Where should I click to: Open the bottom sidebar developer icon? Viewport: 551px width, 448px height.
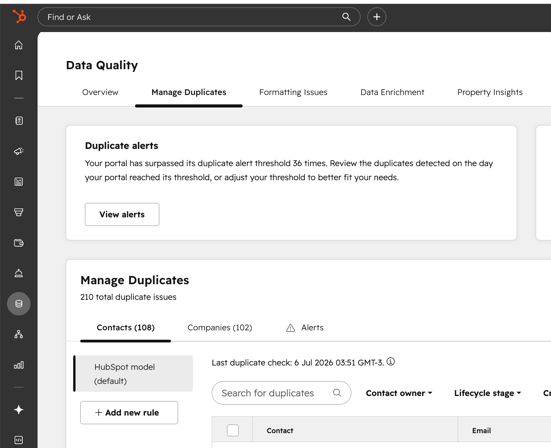[x=19, y=440]
